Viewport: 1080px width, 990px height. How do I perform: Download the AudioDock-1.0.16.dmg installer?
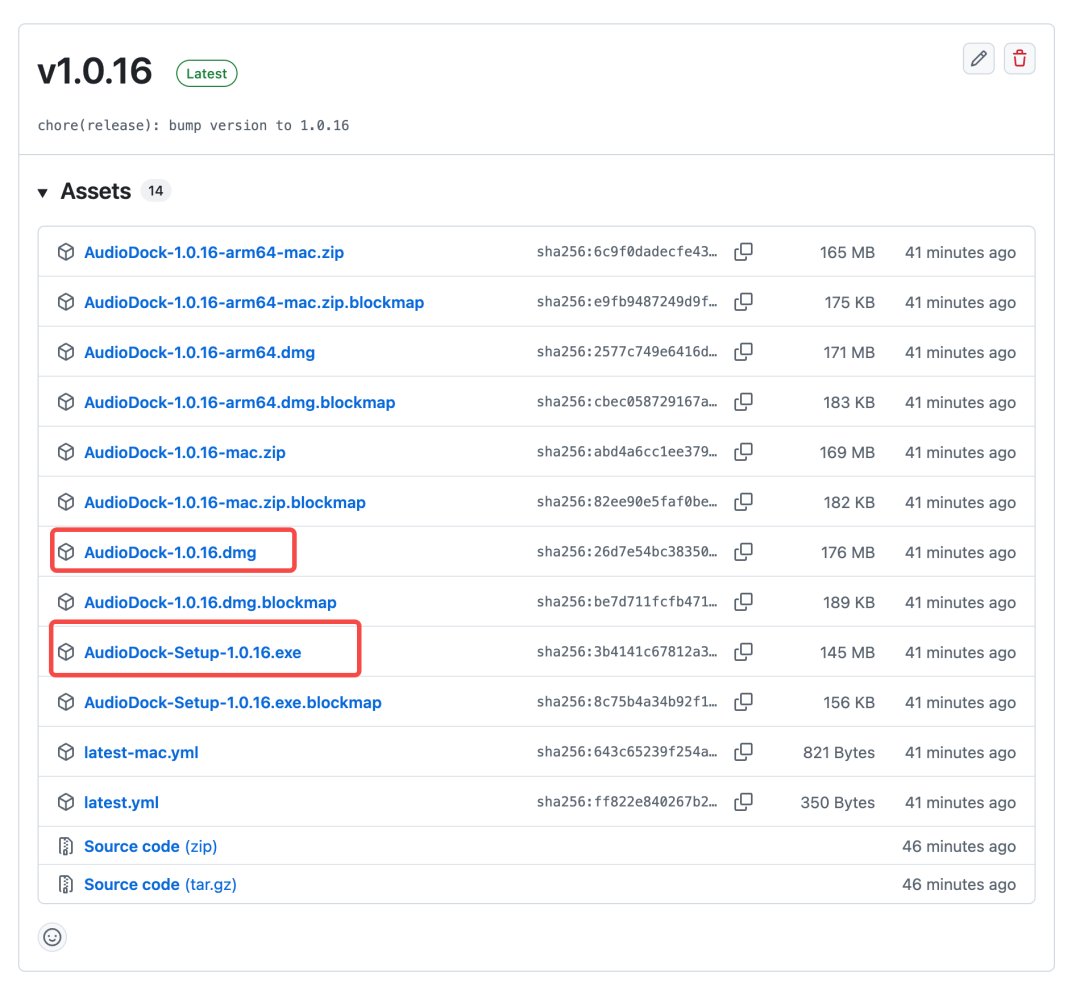pos(170,553)
